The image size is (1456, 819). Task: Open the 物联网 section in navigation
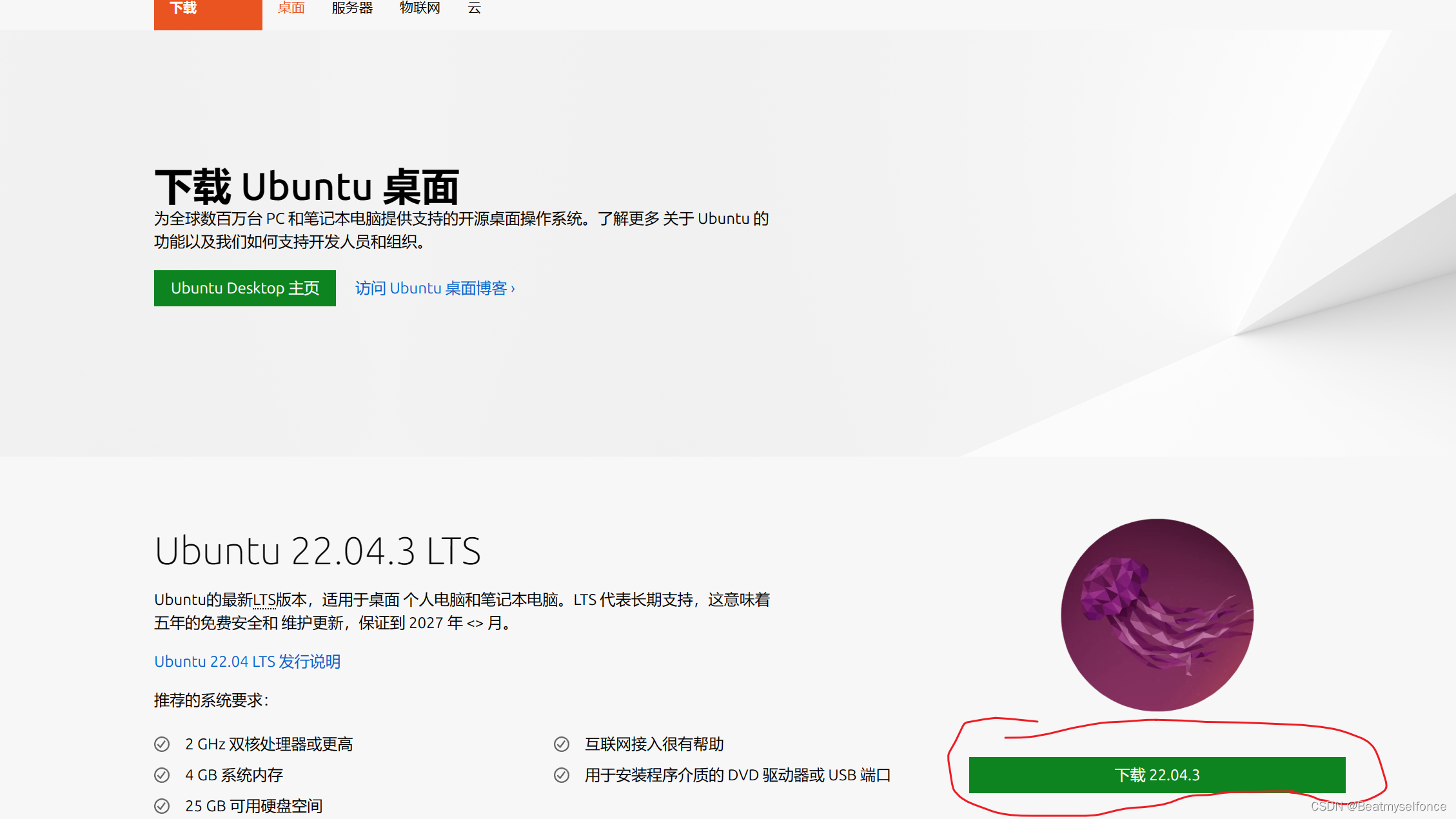pos(419,8)
